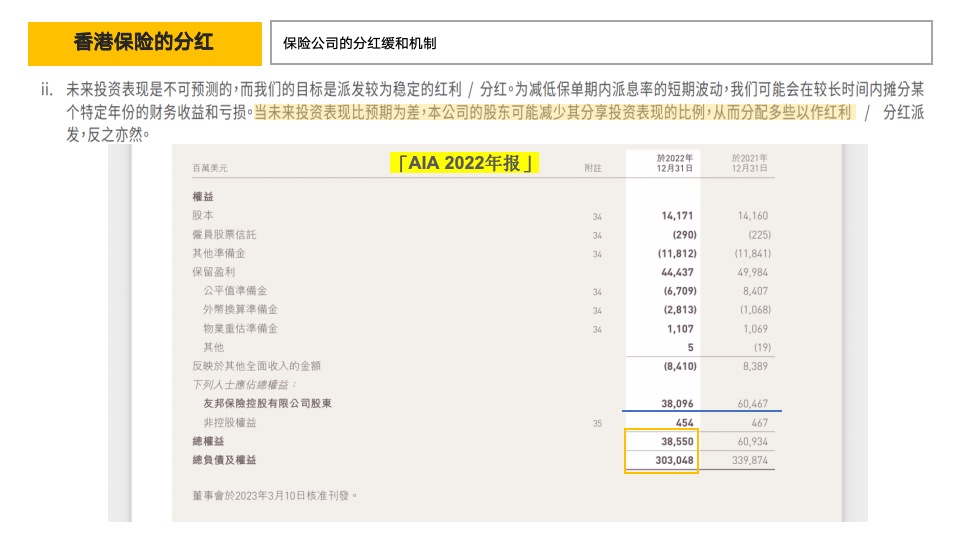Click the paragraph marker 'ii.'
The height and width of the screenshot is (540, 960).
pos(47,90)
